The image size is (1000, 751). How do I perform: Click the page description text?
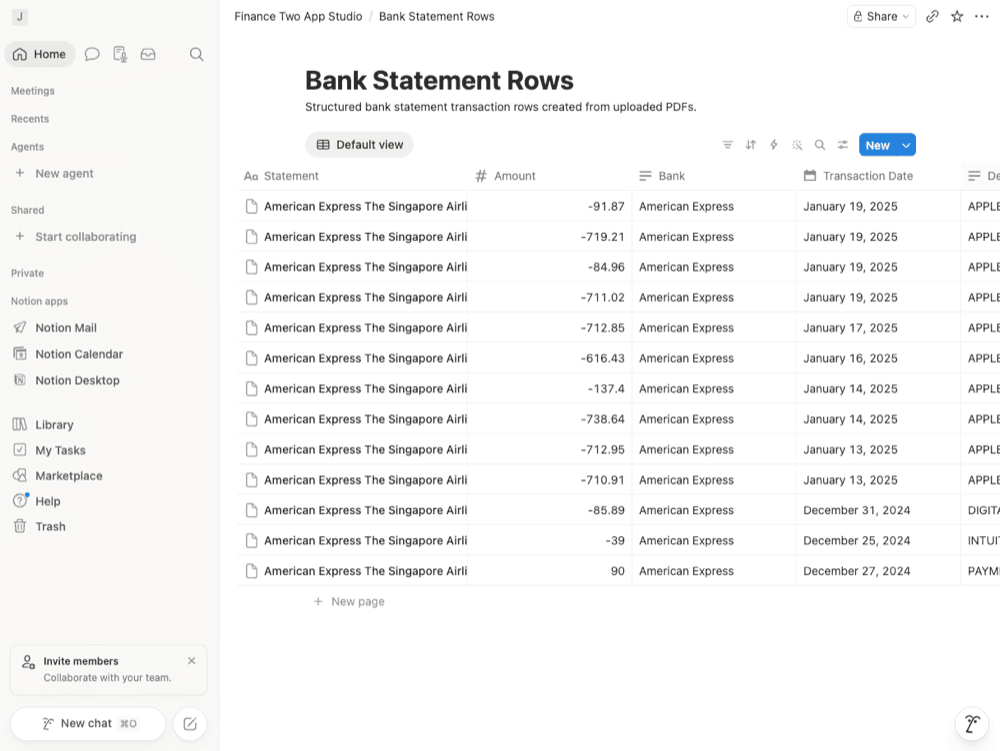(501, 107)
